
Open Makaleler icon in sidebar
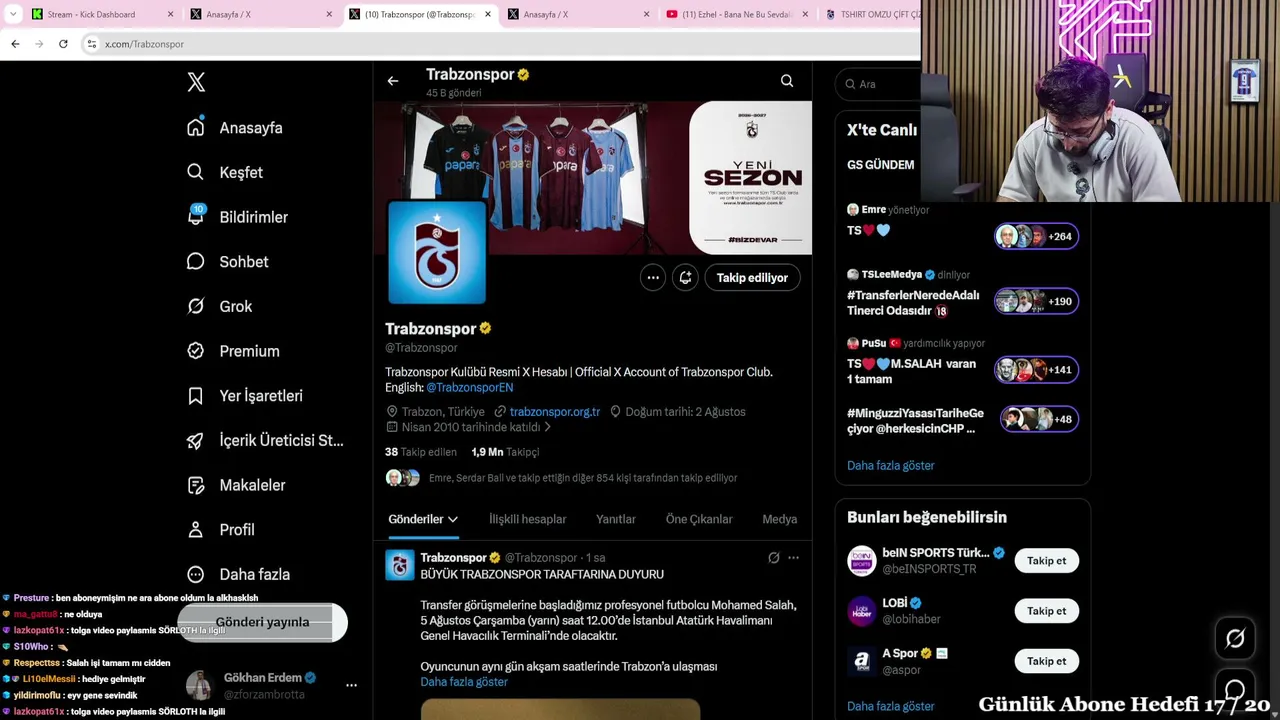196,485
